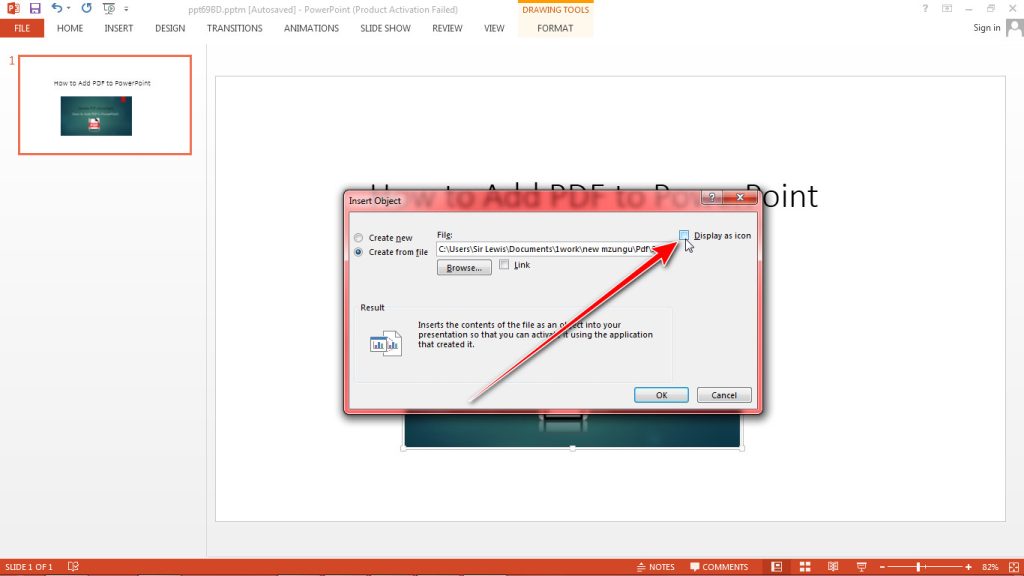Start slideshow from beginning via Quick Access toolbar
1024x576 pixels.
click(x=108, y=8)
